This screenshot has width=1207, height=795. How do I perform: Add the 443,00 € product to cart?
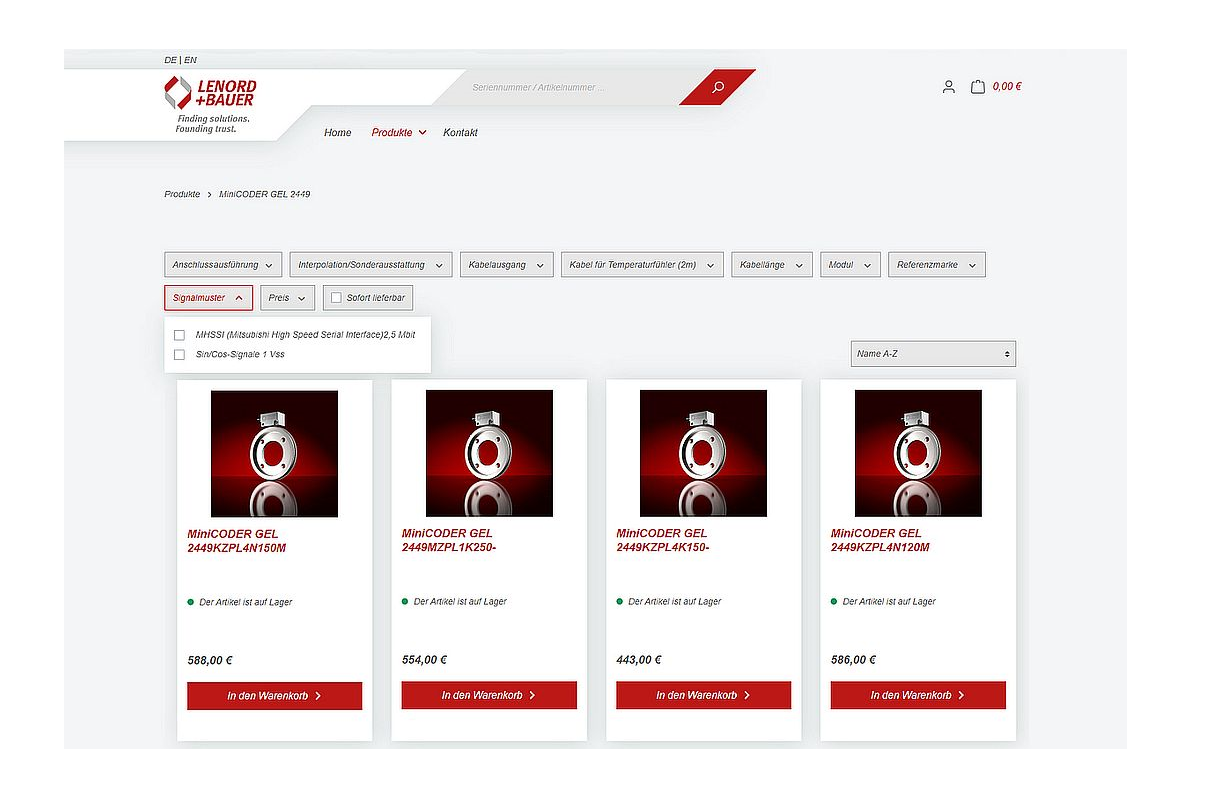point(703,695)
